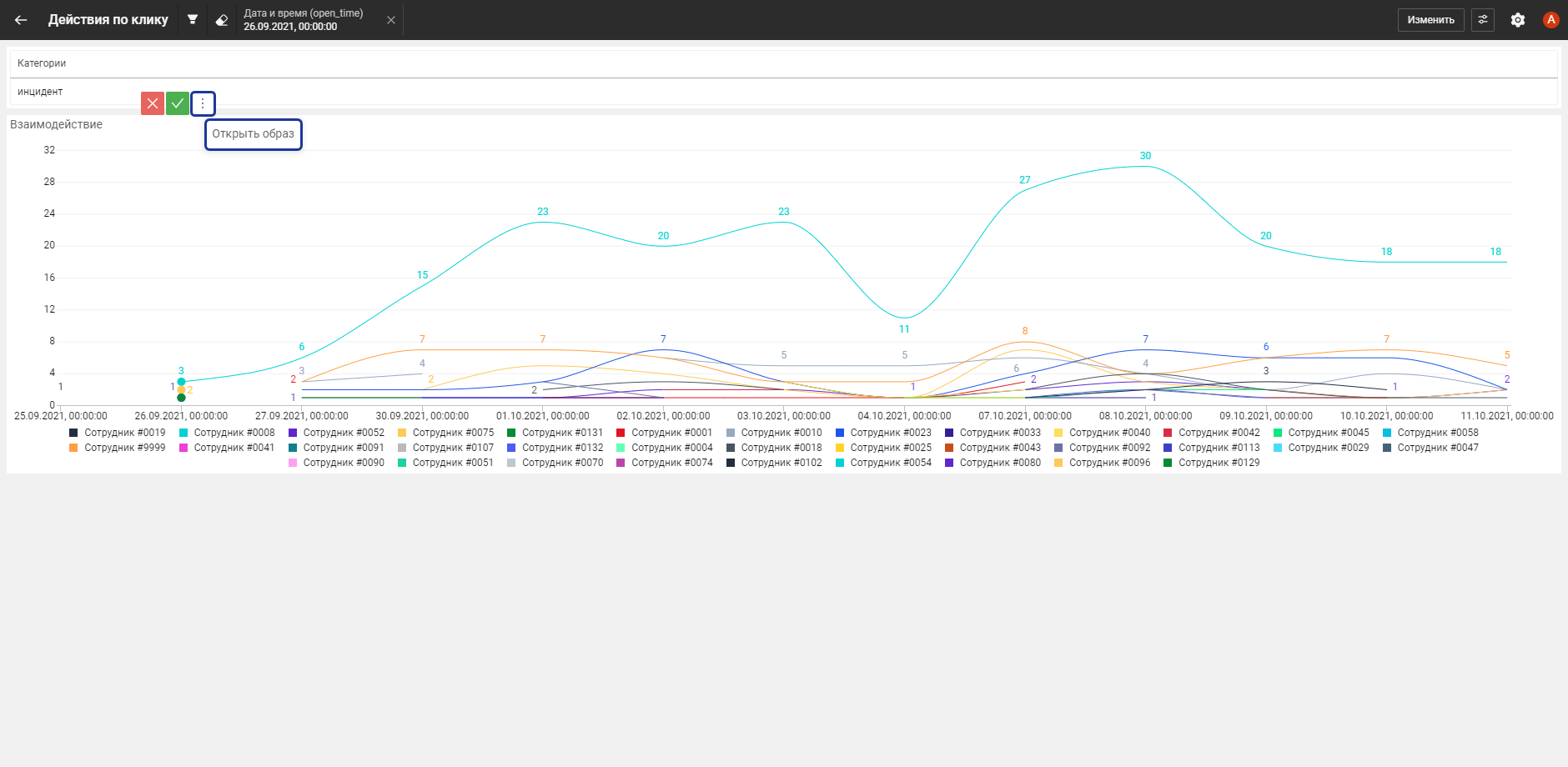Open the three-dot more options menu
This screenshot has height=767, width=1568.
(203, 103)
